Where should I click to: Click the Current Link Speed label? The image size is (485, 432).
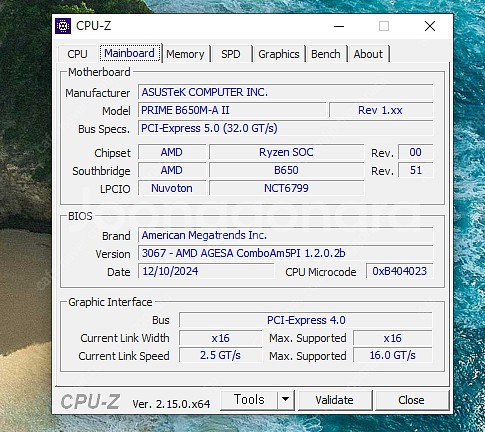(x=124, y=356)
